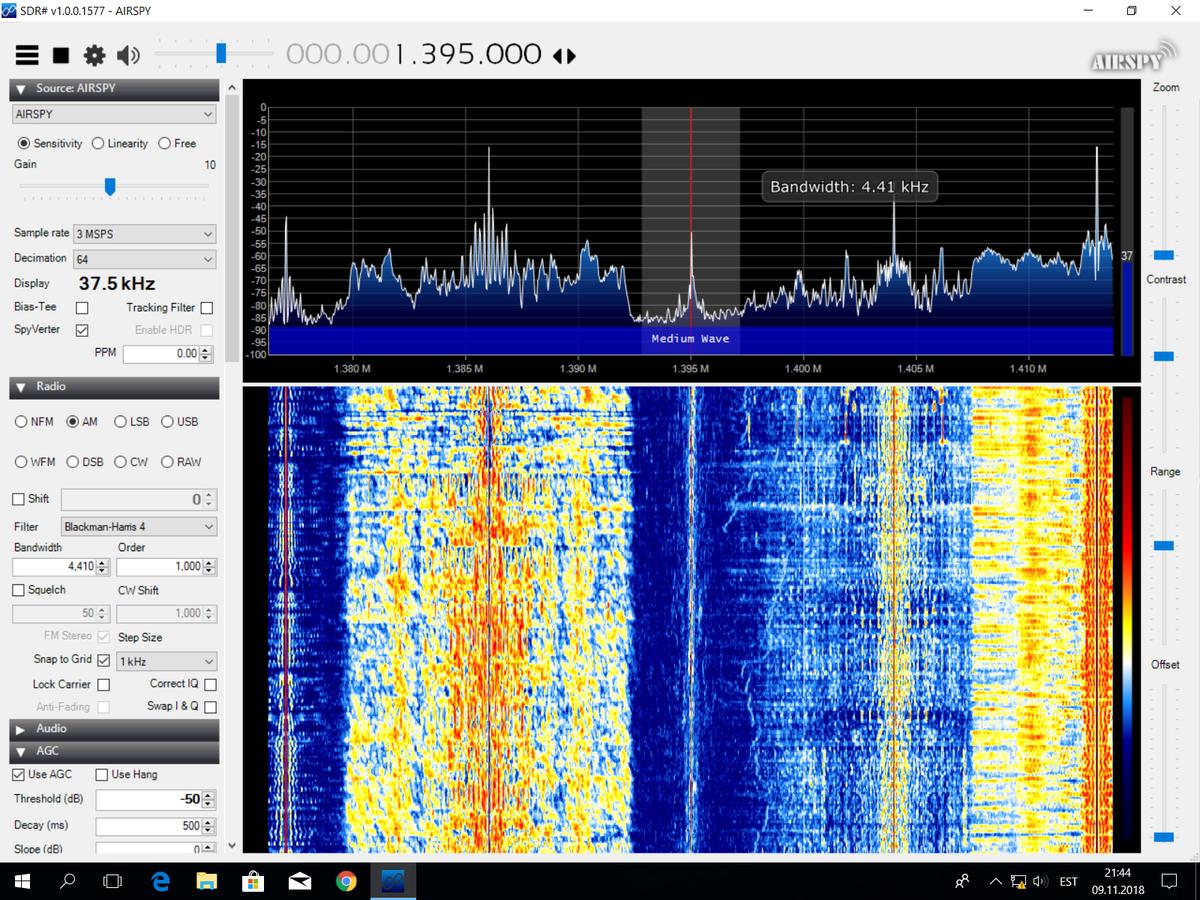Open Task View on the taskbar

coord(114,881)
